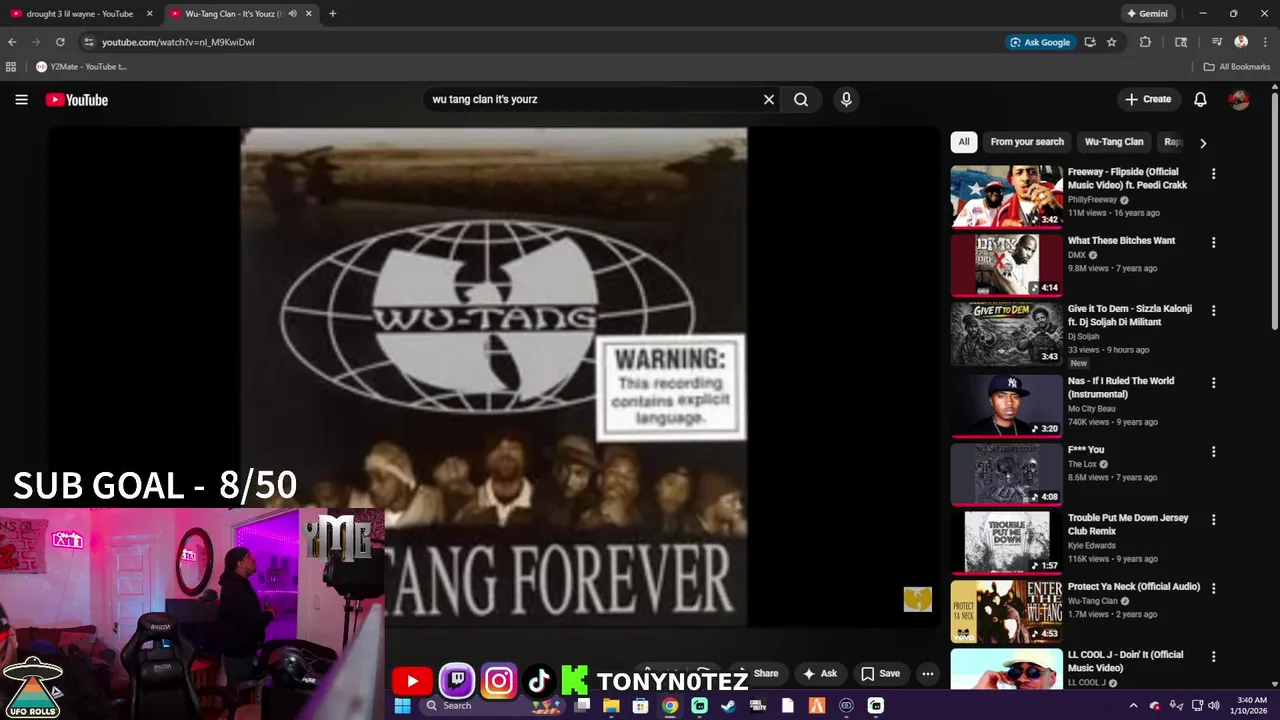
Task: Open Gemini in Chrome
Action: point(1147,14)
